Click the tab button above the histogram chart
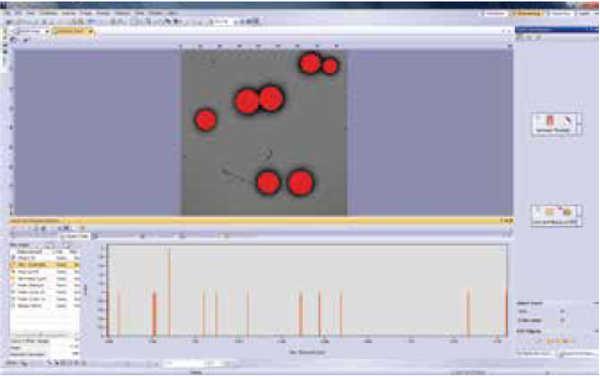The height and width of the screenshot is (378, 600). [74, 236]
